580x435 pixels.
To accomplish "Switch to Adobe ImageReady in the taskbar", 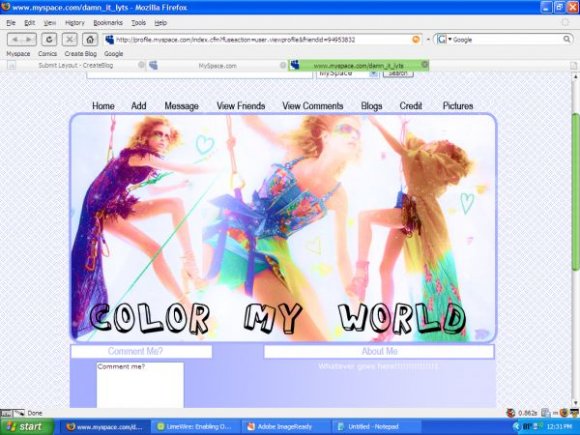I will 286,427.
